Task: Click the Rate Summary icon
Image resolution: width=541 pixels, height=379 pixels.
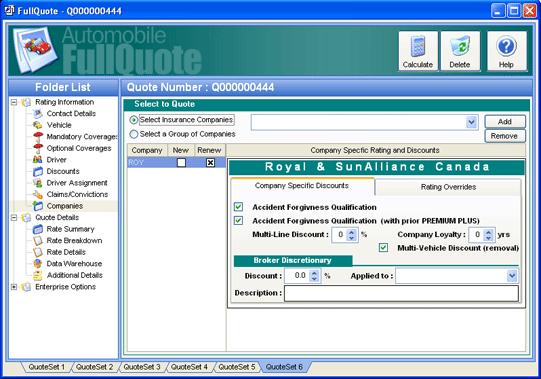Action: 38,229
